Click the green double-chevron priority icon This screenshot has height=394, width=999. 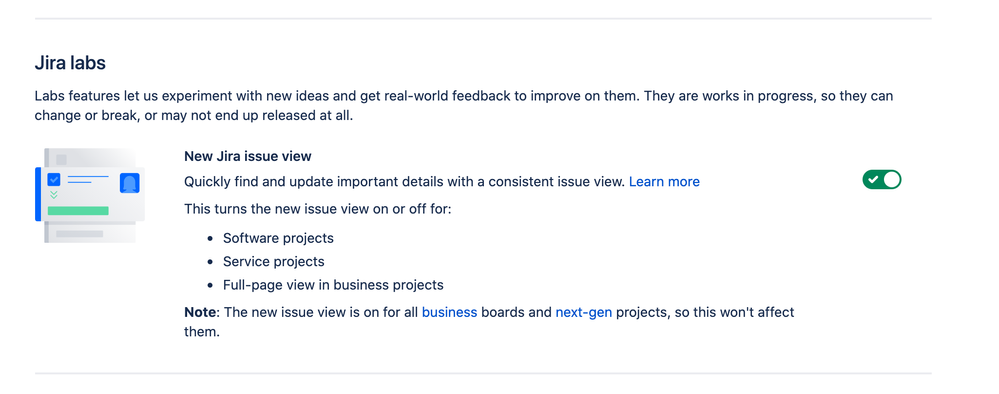[54, 194]
